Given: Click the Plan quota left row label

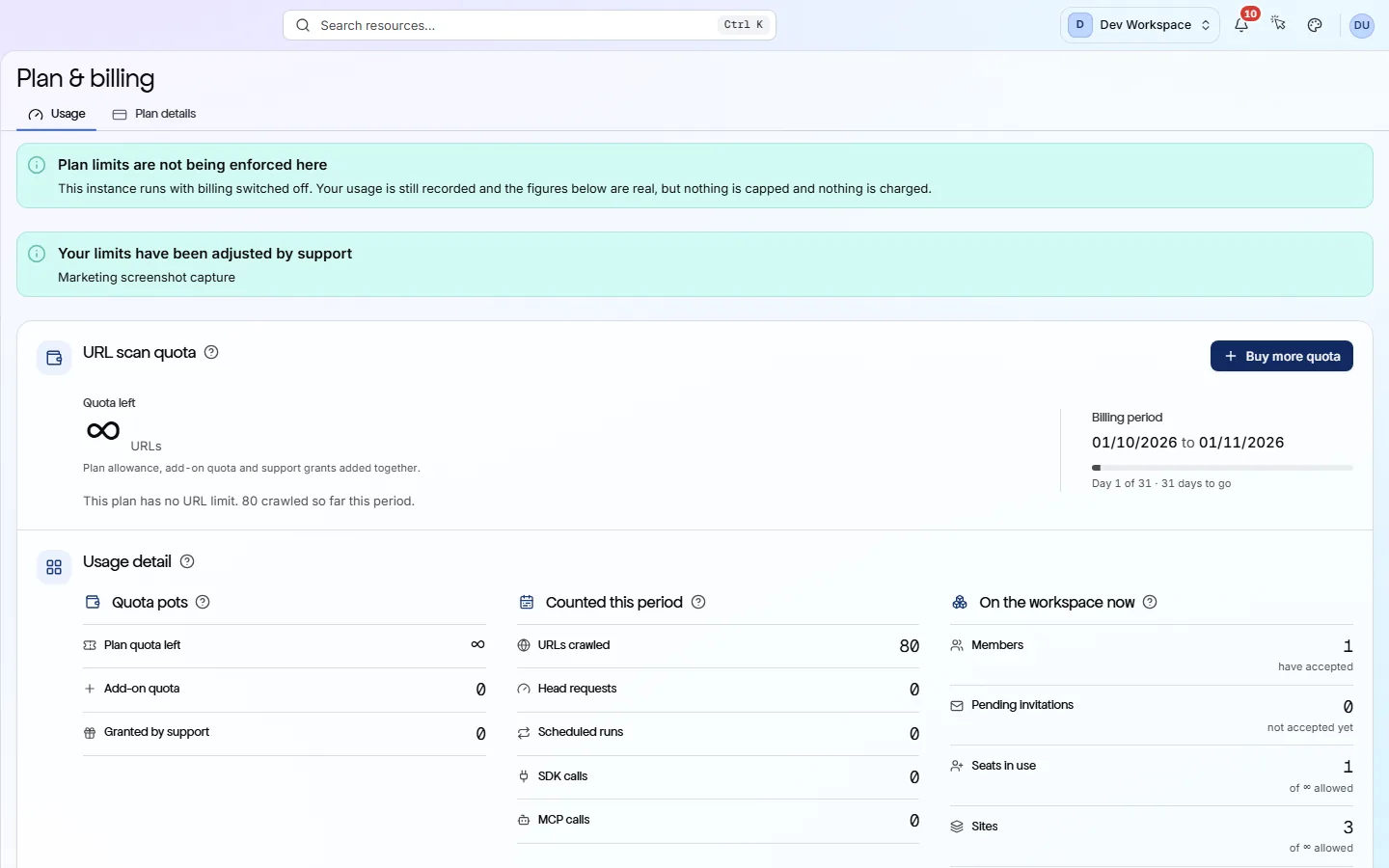Looking at the screenshot, I should coord(142,645).
